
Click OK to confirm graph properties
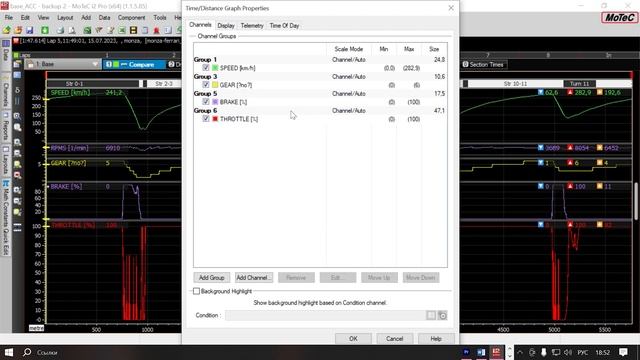coord(353,339)
